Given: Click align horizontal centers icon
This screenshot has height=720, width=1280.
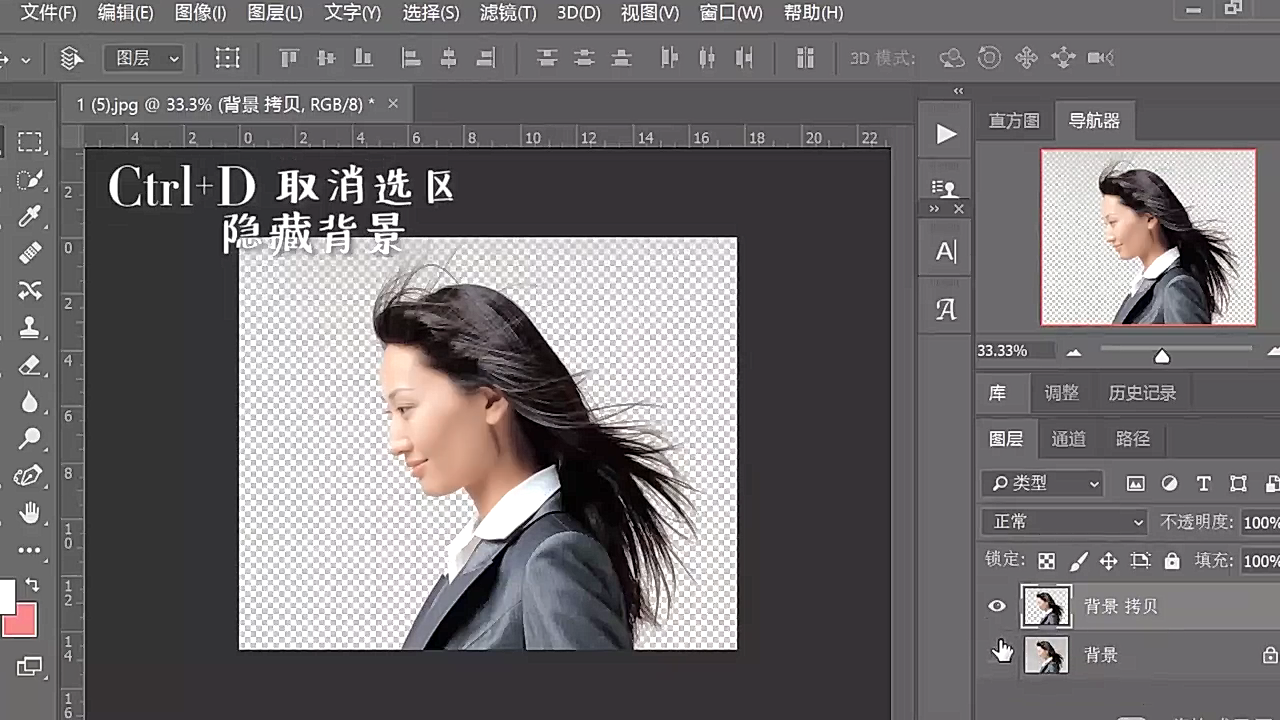Looking at the screenshot, I should click(x=448, y=58).
